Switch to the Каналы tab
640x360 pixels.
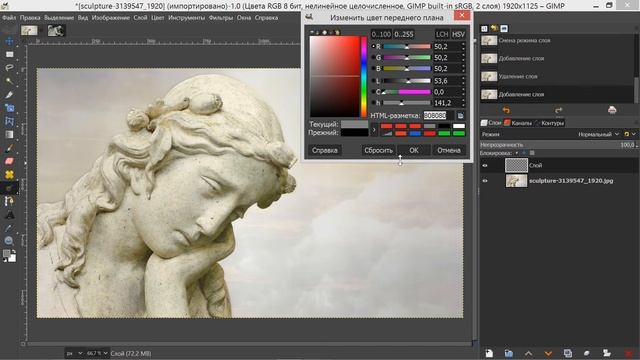click(518, 123)
